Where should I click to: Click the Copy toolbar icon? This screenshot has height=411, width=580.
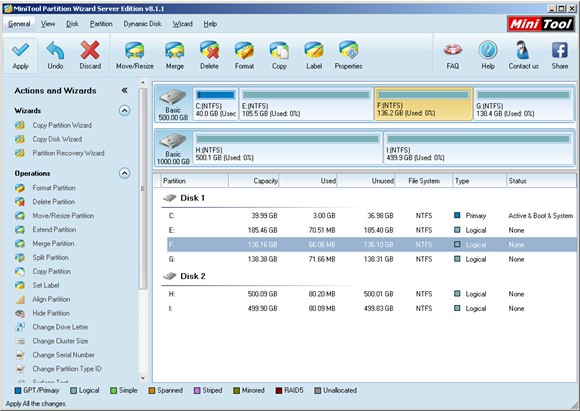(x=279, y=50)
